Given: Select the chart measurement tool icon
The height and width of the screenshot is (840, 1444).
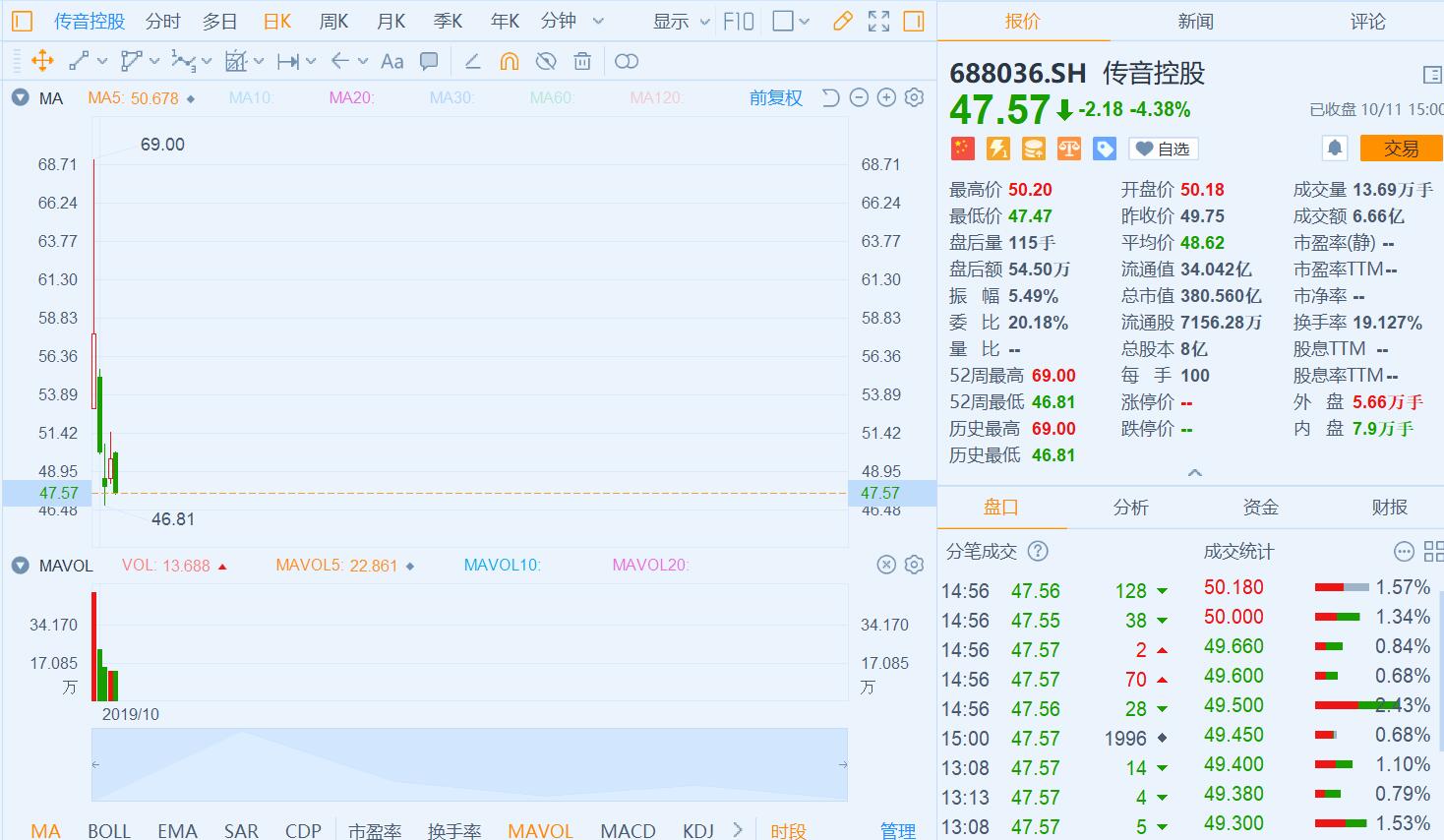Looking at the screenshot, I should (235, 61).
